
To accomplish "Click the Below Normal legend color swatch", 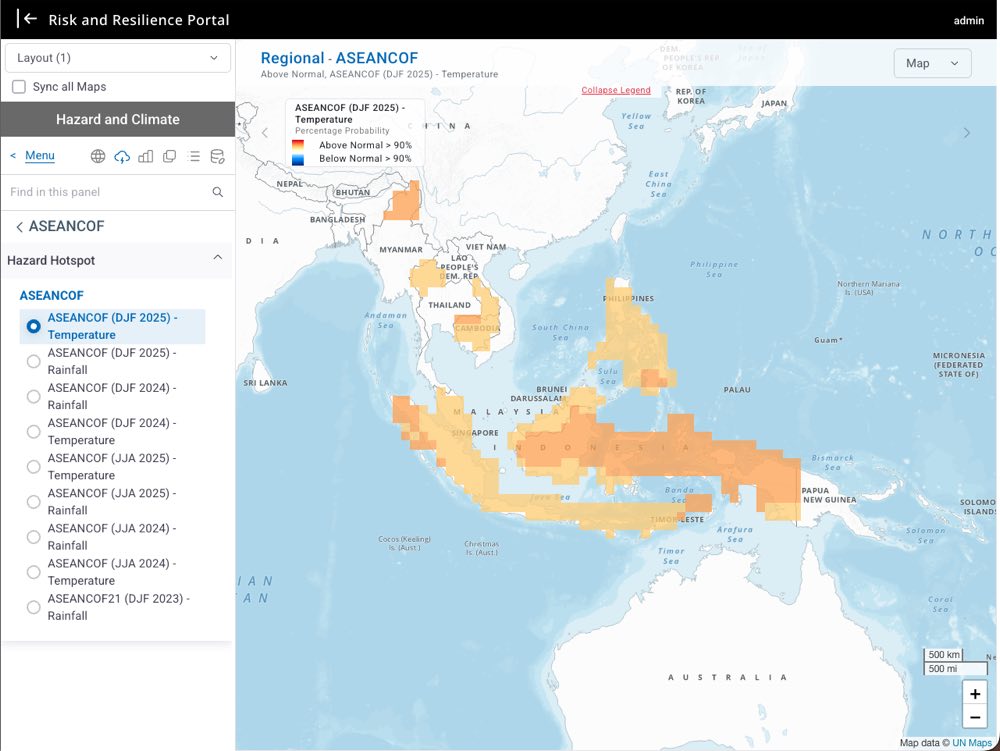I will [x=298, y=159].
